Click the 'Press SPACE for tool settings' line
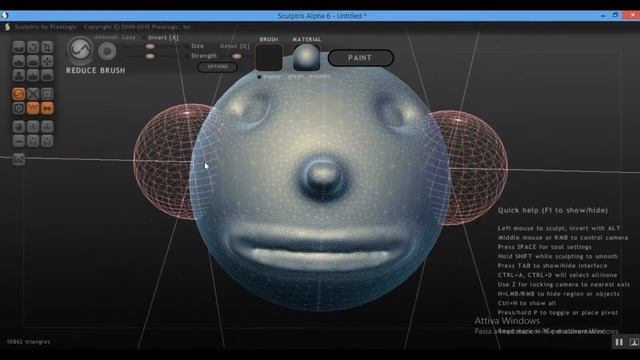Image resolution: width=640 pixels, height=360 pixels. [544, 247]
